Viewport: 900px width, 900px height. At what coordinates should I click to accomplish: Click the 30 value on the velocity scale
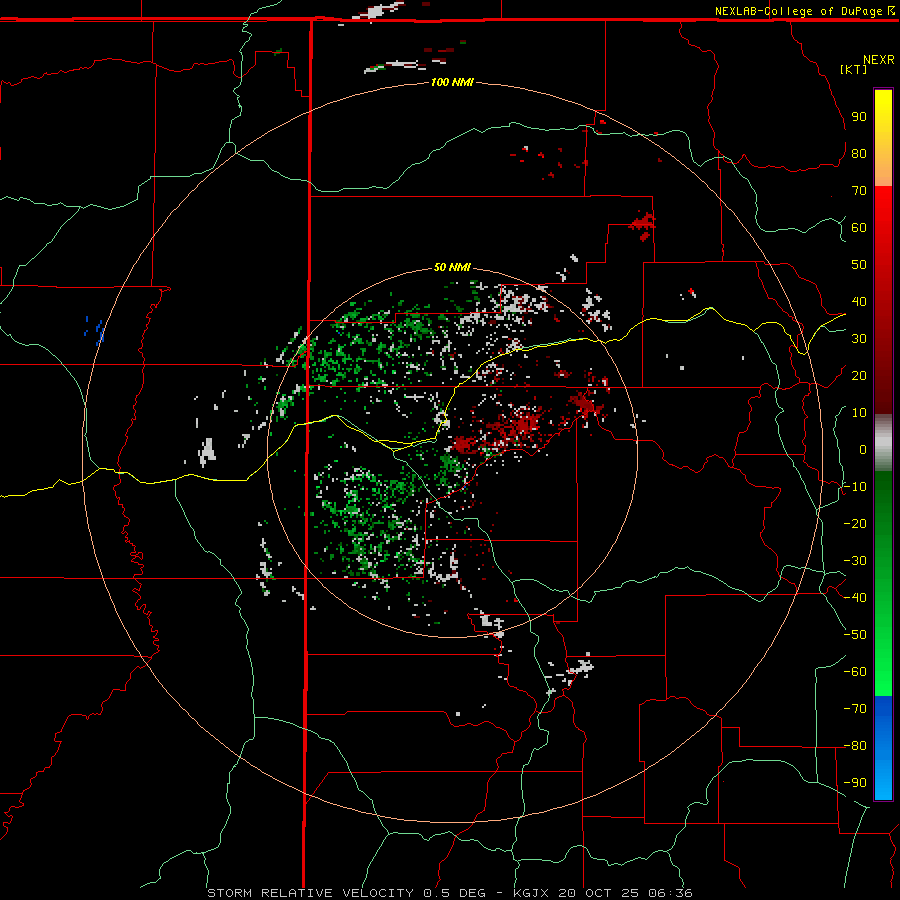click(859, 339)
